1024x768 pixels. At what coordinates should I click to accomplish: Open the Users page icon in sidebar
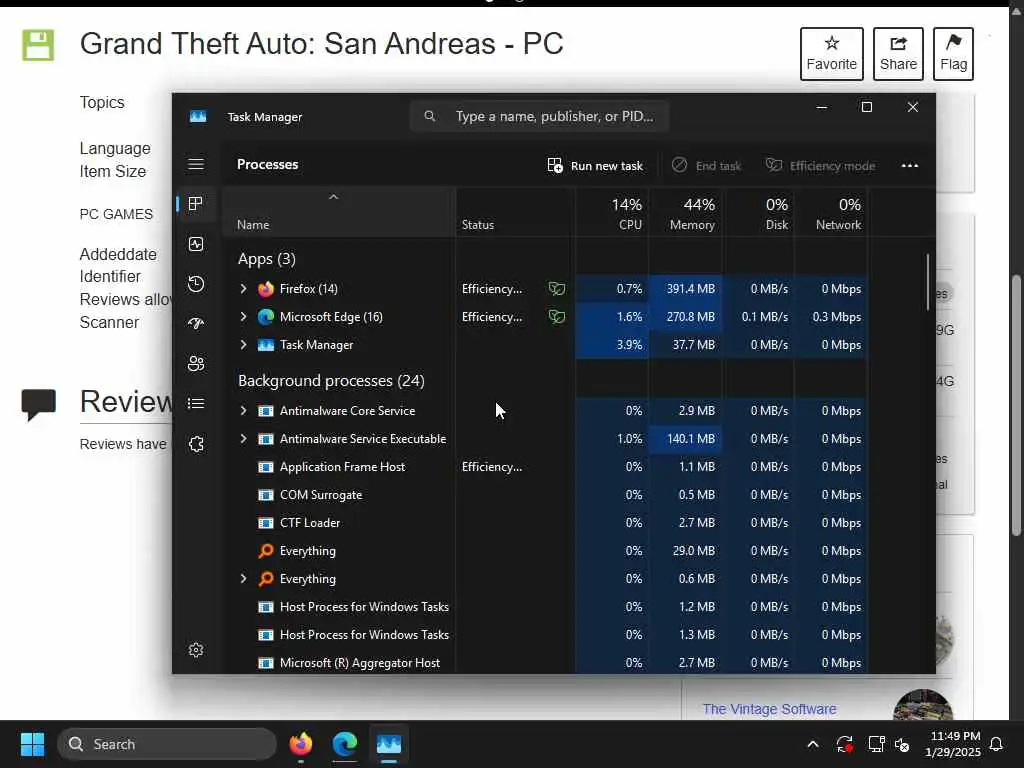(196, 364)
